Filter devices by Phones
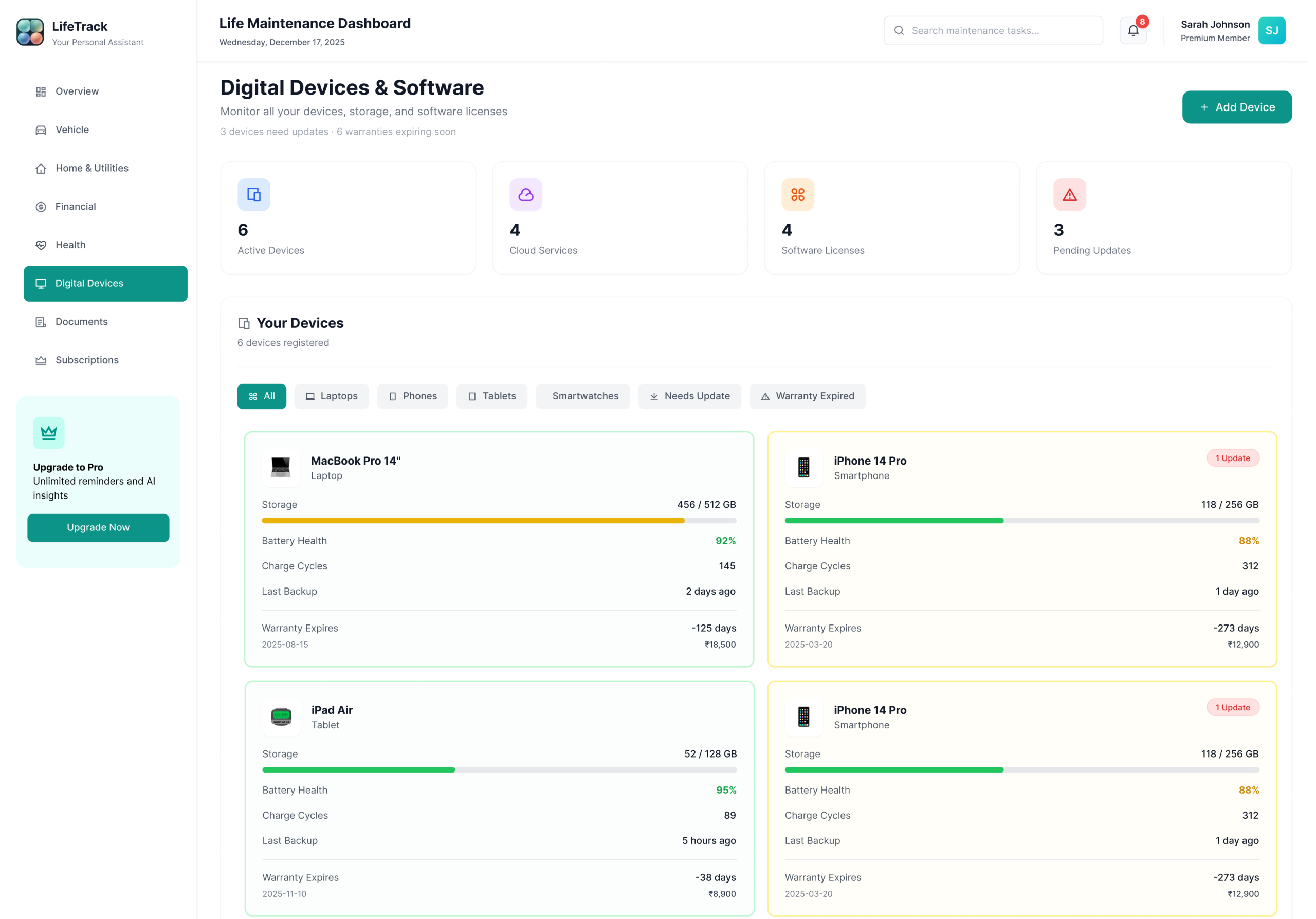 click(x=412, y=396)
